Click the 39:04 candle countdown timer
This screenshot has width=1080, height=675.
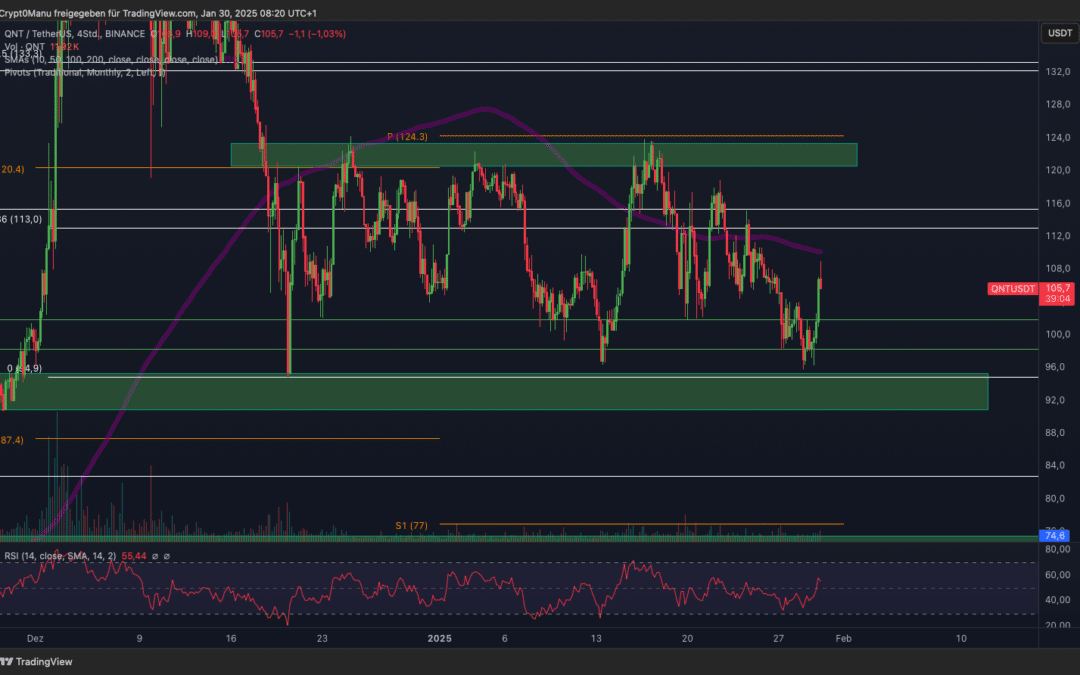pyautogui.click(x=1057, y=299)
